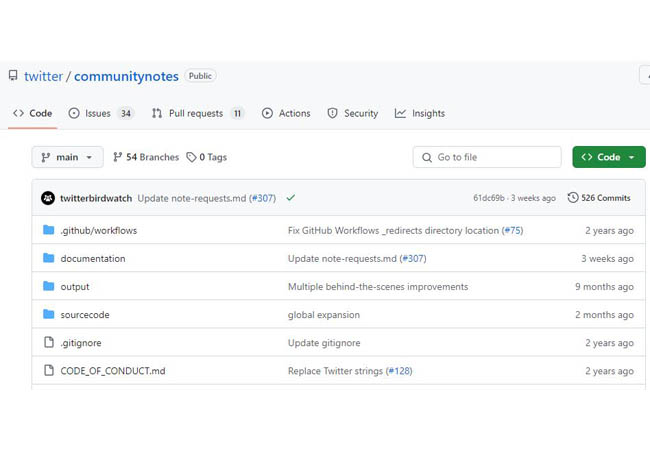Go to the Actions tab
Viewport: 650px width, 450px height.
tap(286, 113)
